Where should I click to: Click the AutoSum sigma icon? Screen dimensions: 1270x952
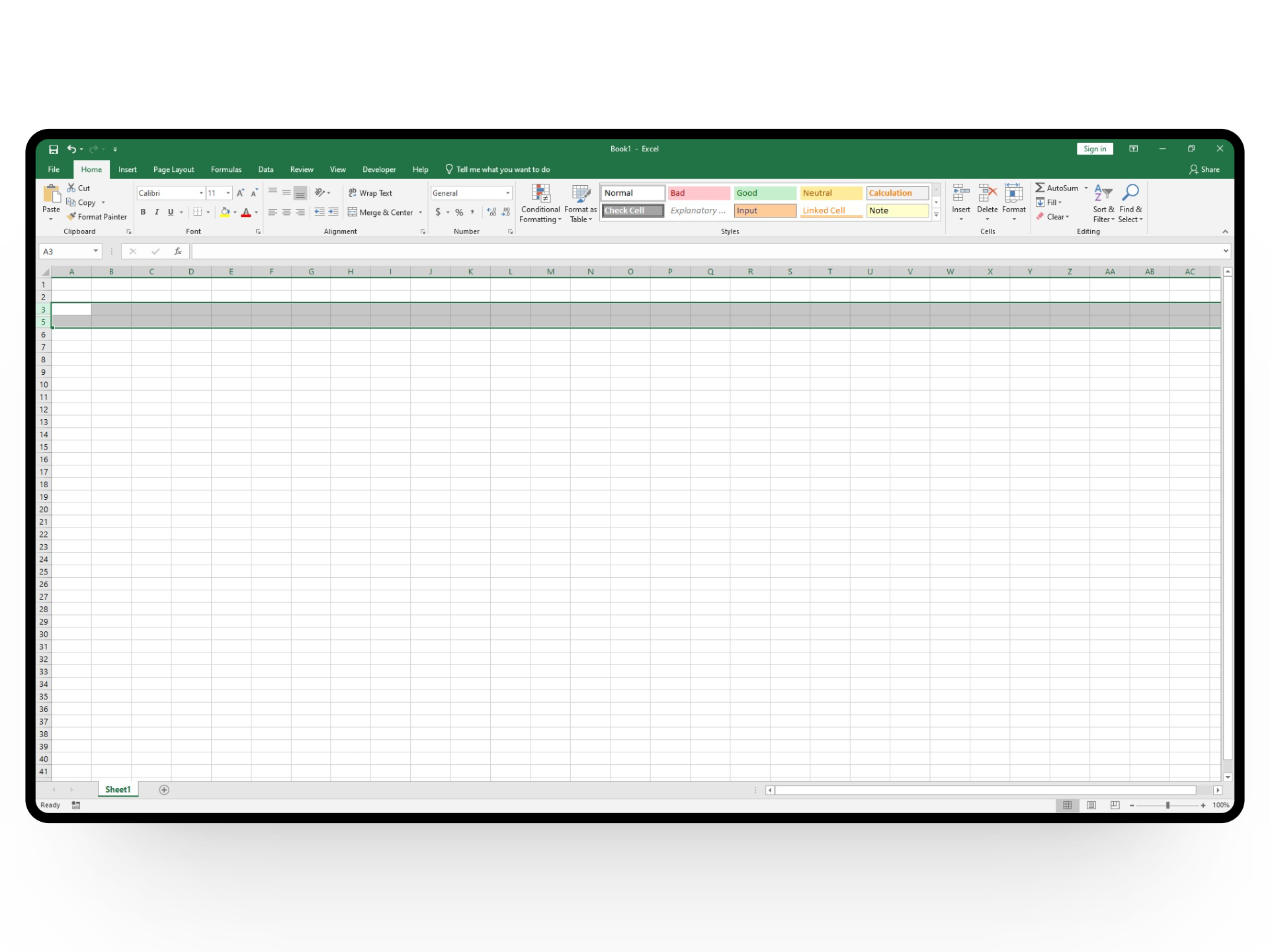pos(1040,188)
